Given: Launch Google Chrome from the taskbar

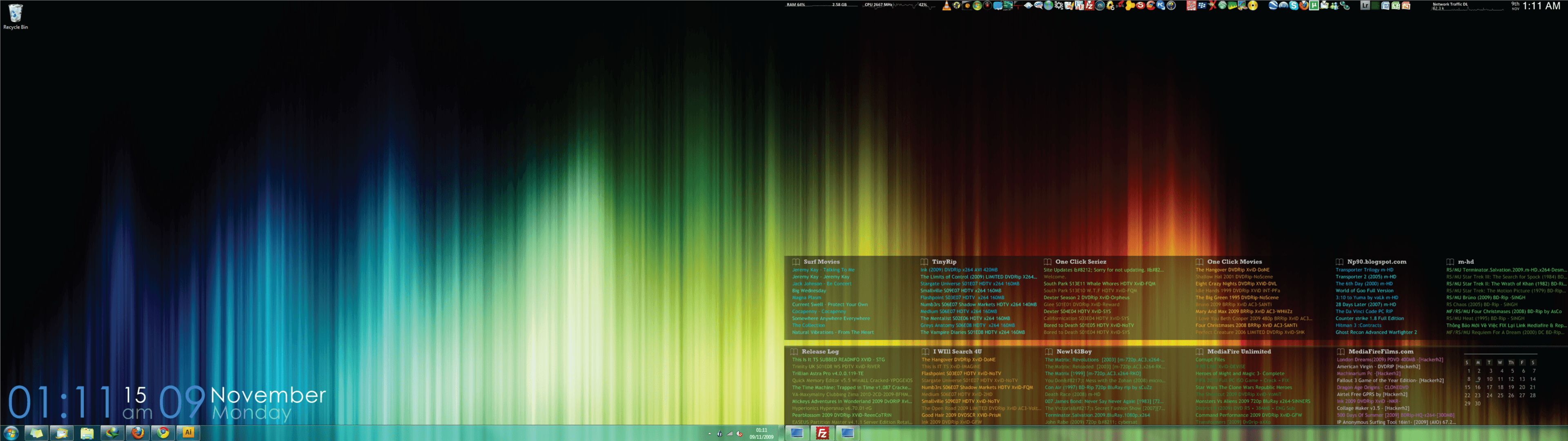Looking at the screenshot, I should (163, 432).
